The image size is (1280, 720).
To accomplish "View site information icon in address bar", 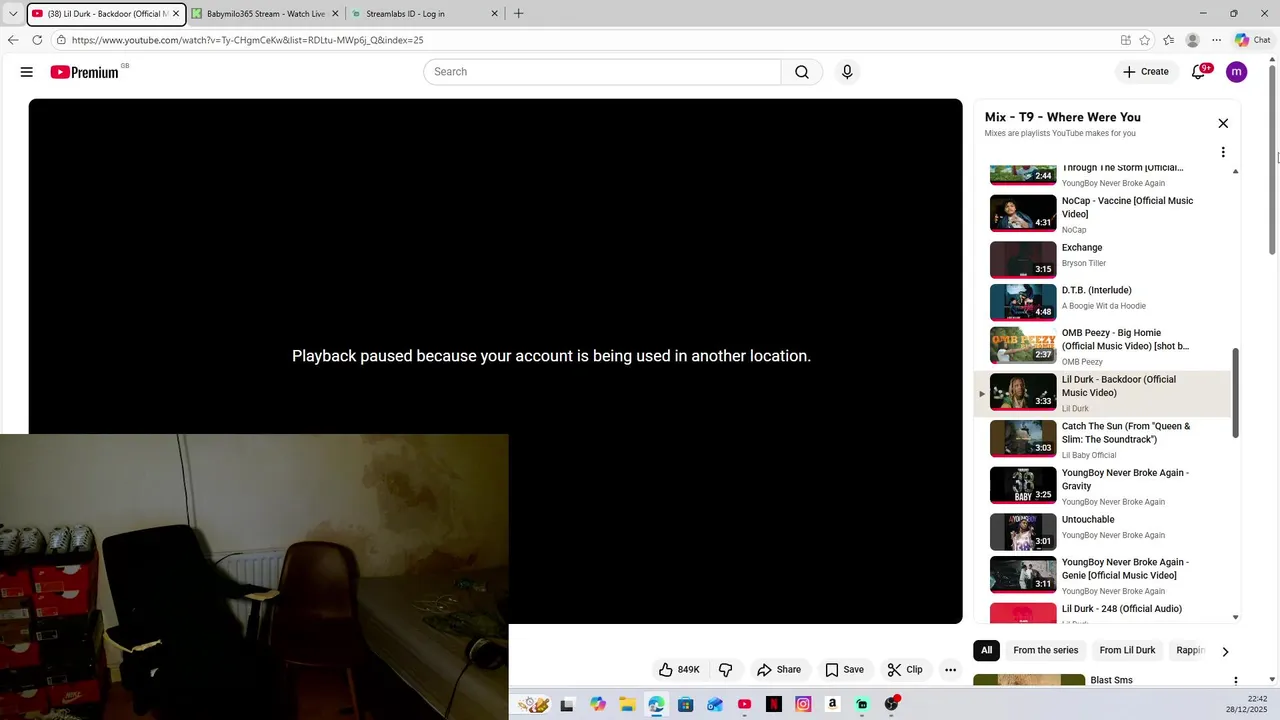I will pyautogui.click(x=61, y=40).
